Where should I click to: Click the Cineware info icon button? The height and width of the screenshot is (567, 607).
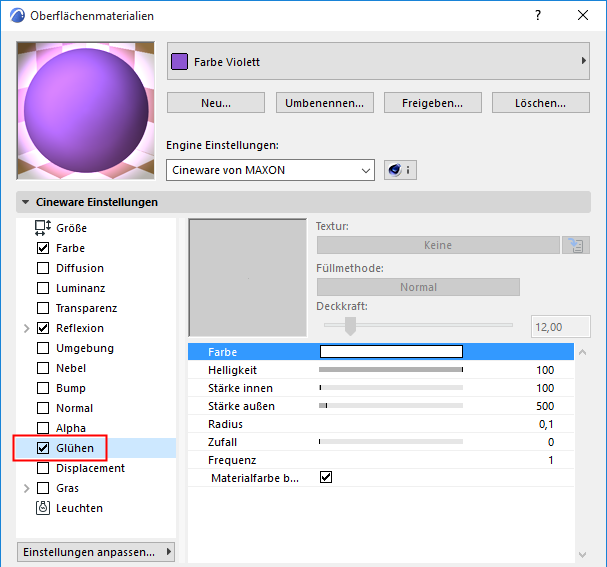pyautogui.click(x=400, y=170)
